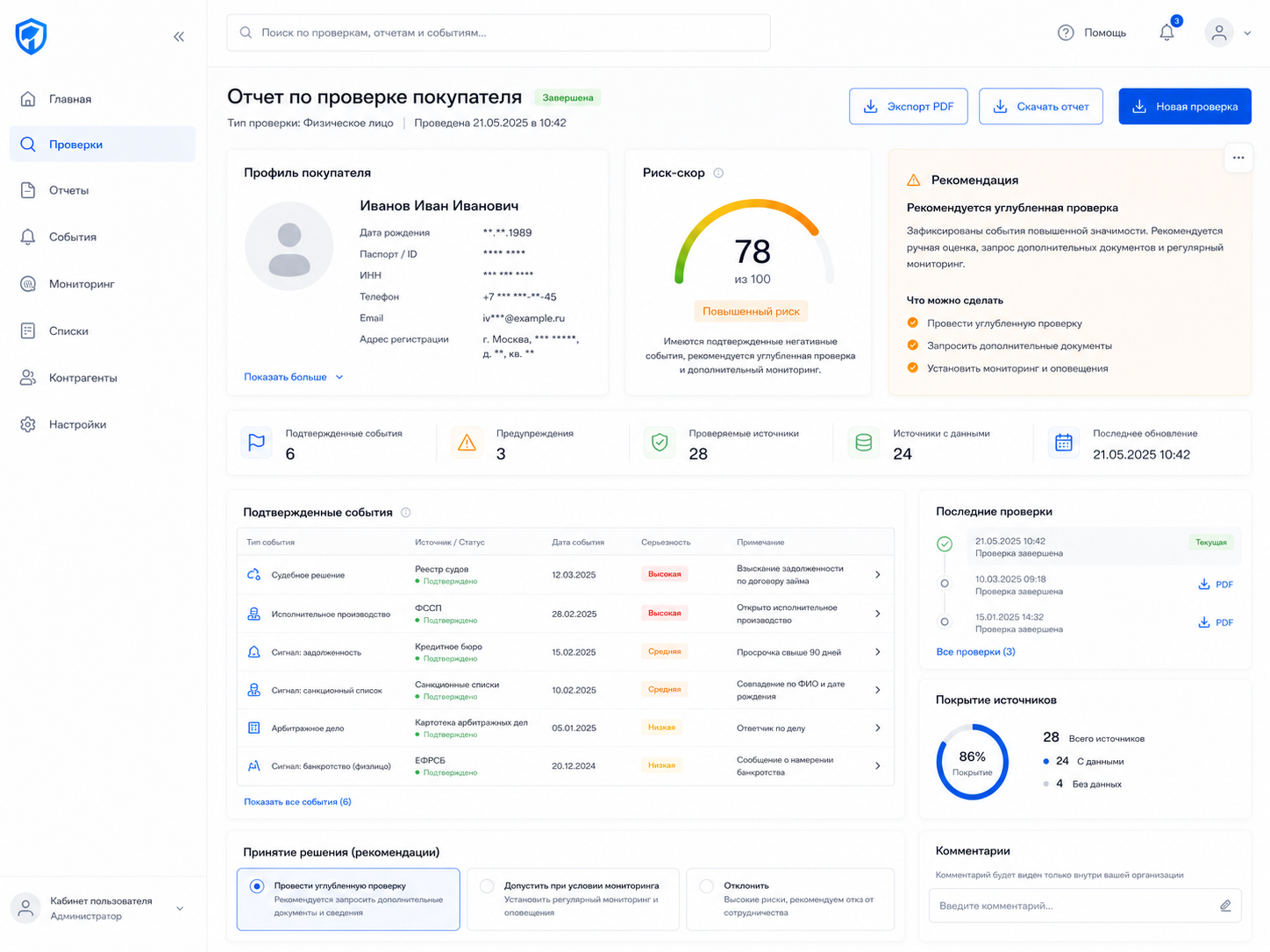1270x952 pixels.
Task: Open the three-dots menu on recommendation card
Action: [1238, 158]
